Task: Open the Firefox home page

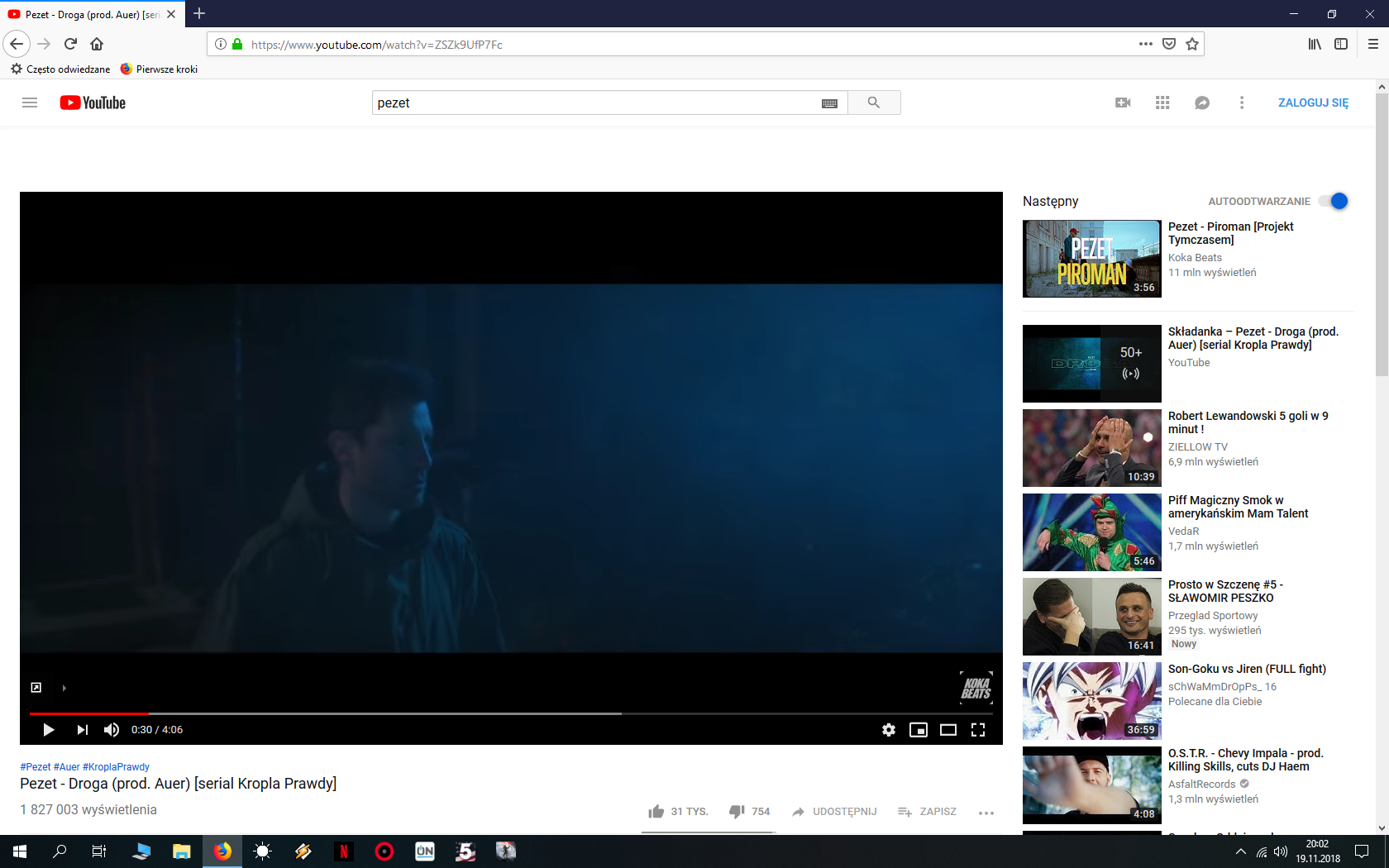Action: [97, 44]
